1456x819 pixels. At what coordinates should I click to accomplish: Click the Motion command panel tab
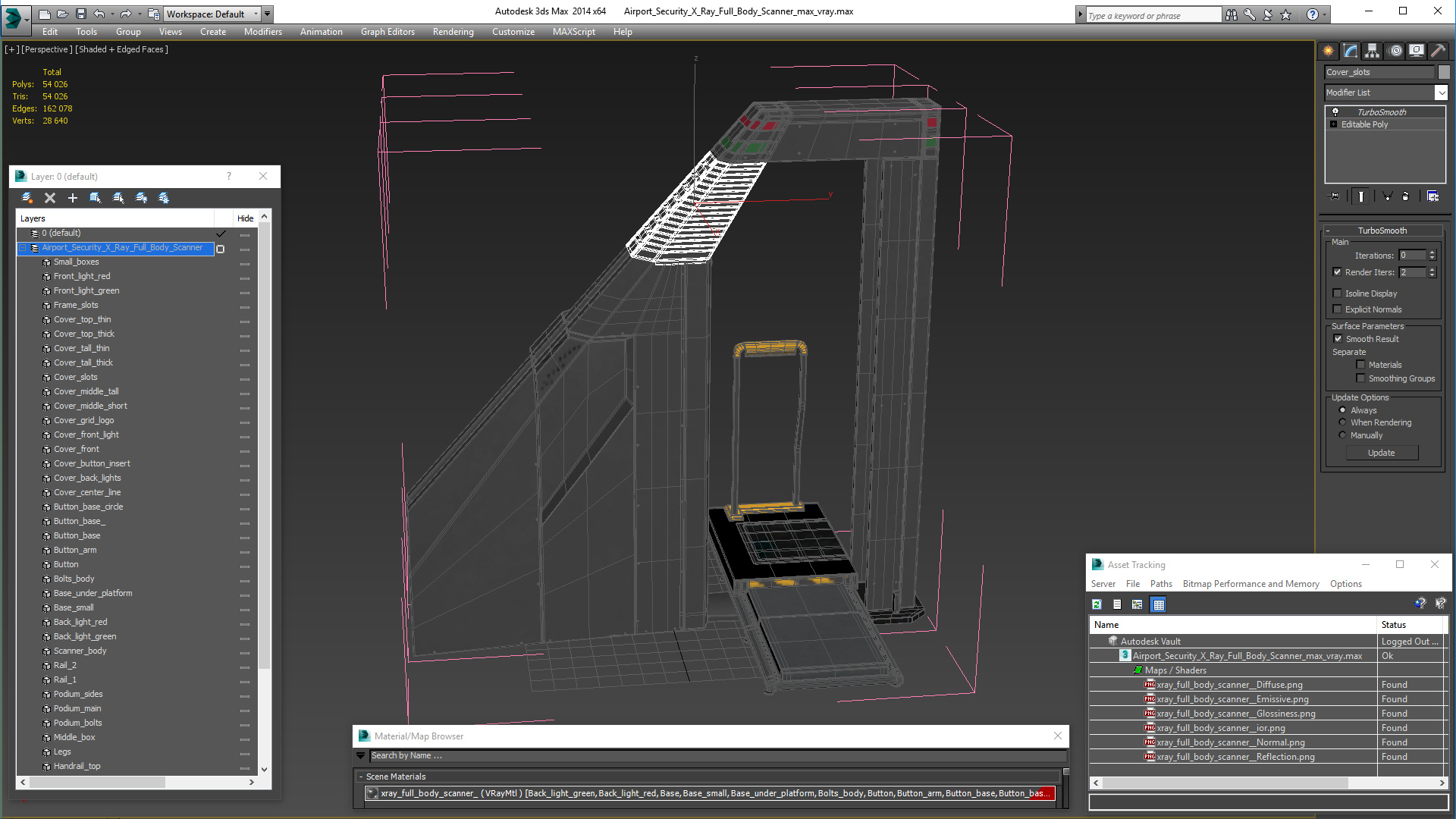pos(1395,51)
